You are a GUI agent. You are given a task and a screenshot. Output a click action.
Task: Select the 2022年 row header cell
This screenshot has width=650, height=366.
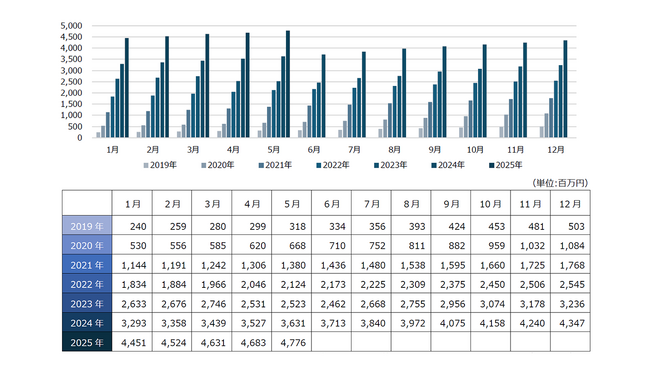click(x=87, y=284)
